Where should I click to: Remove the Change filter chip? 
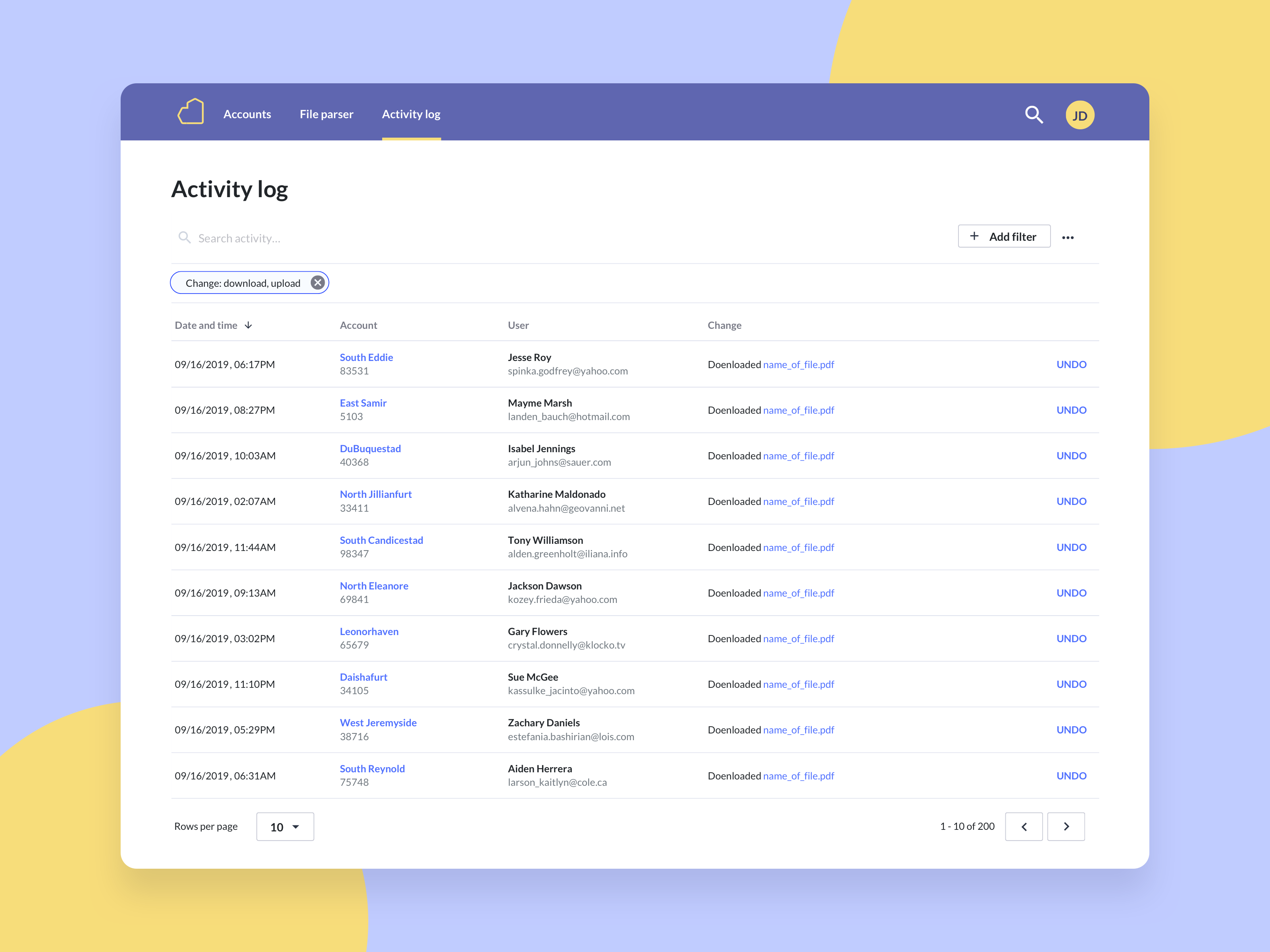pyautogui.click(x=317, y=283)
